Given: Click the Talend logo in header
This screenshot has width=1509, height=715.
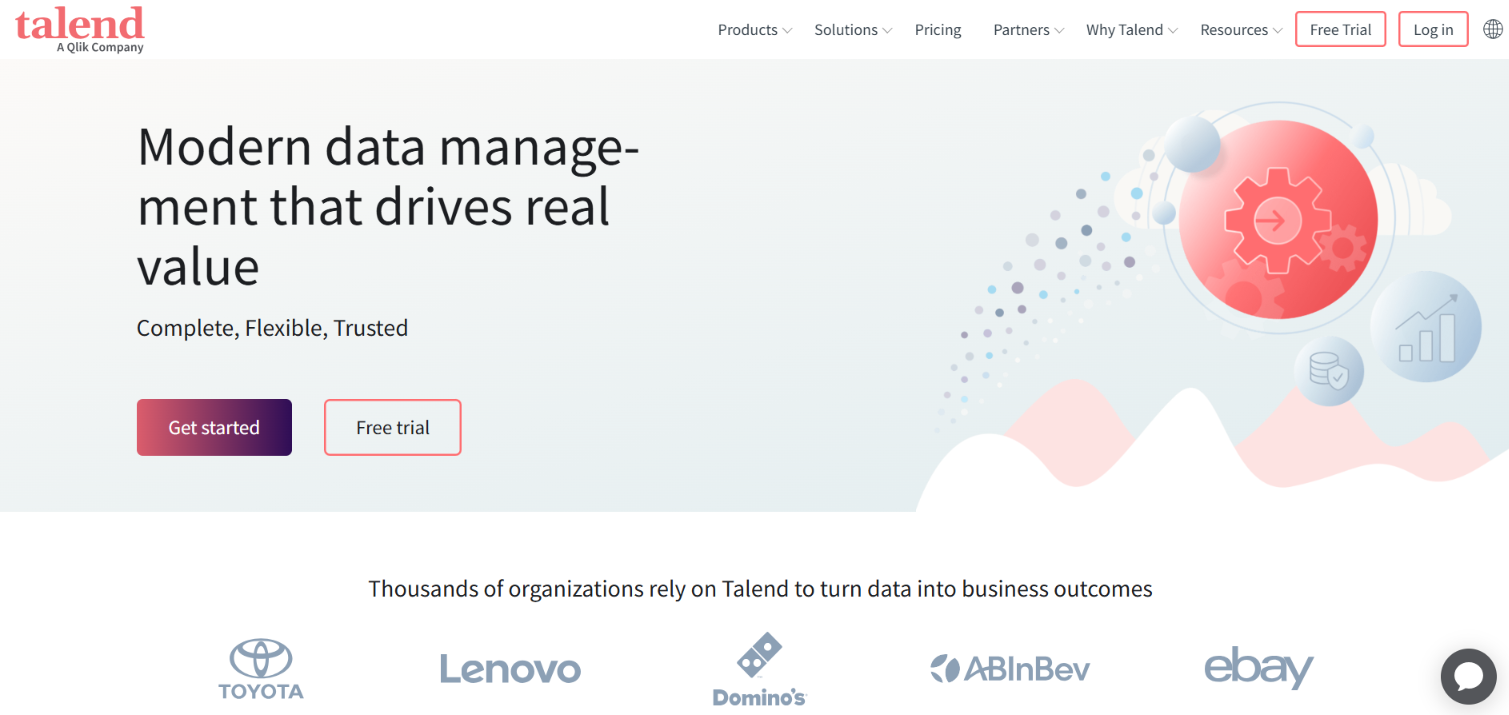Looking at the screenshot, I should tap(80, 28).
